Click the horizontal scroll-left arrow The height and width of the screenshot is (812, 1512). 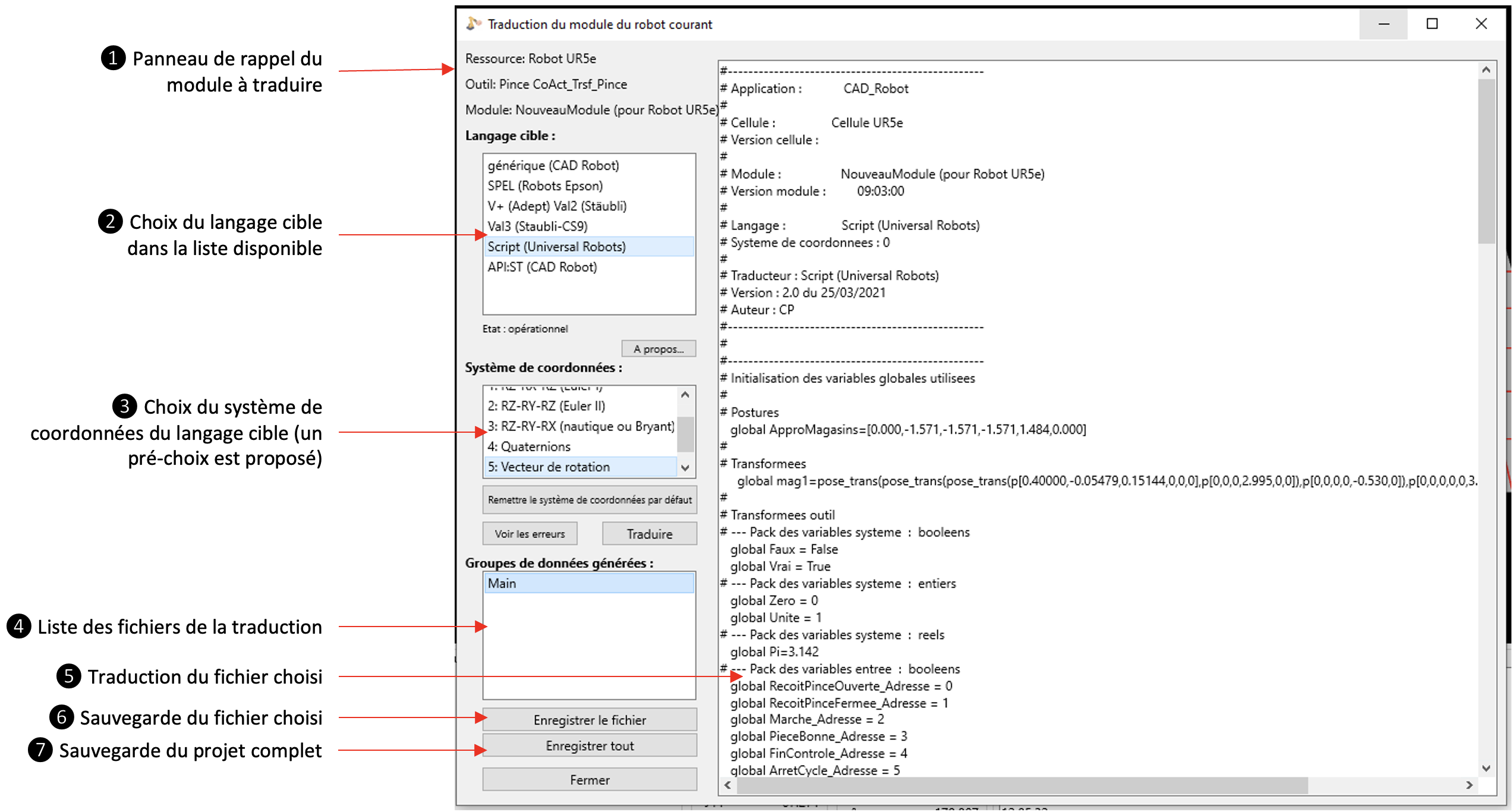(727, 785)
